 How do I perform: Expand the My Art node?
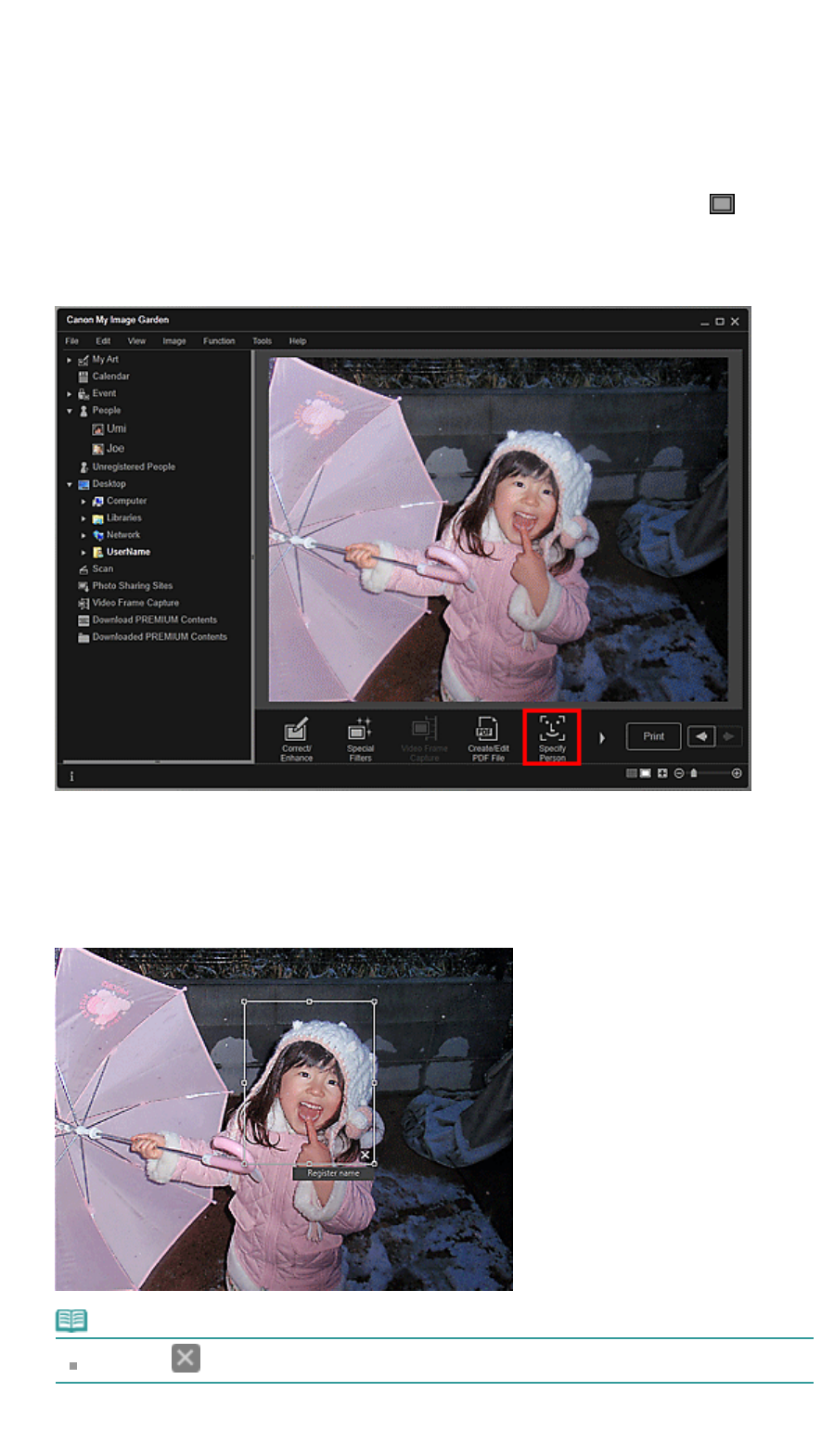pyautogui.click(x=69, y=360)
